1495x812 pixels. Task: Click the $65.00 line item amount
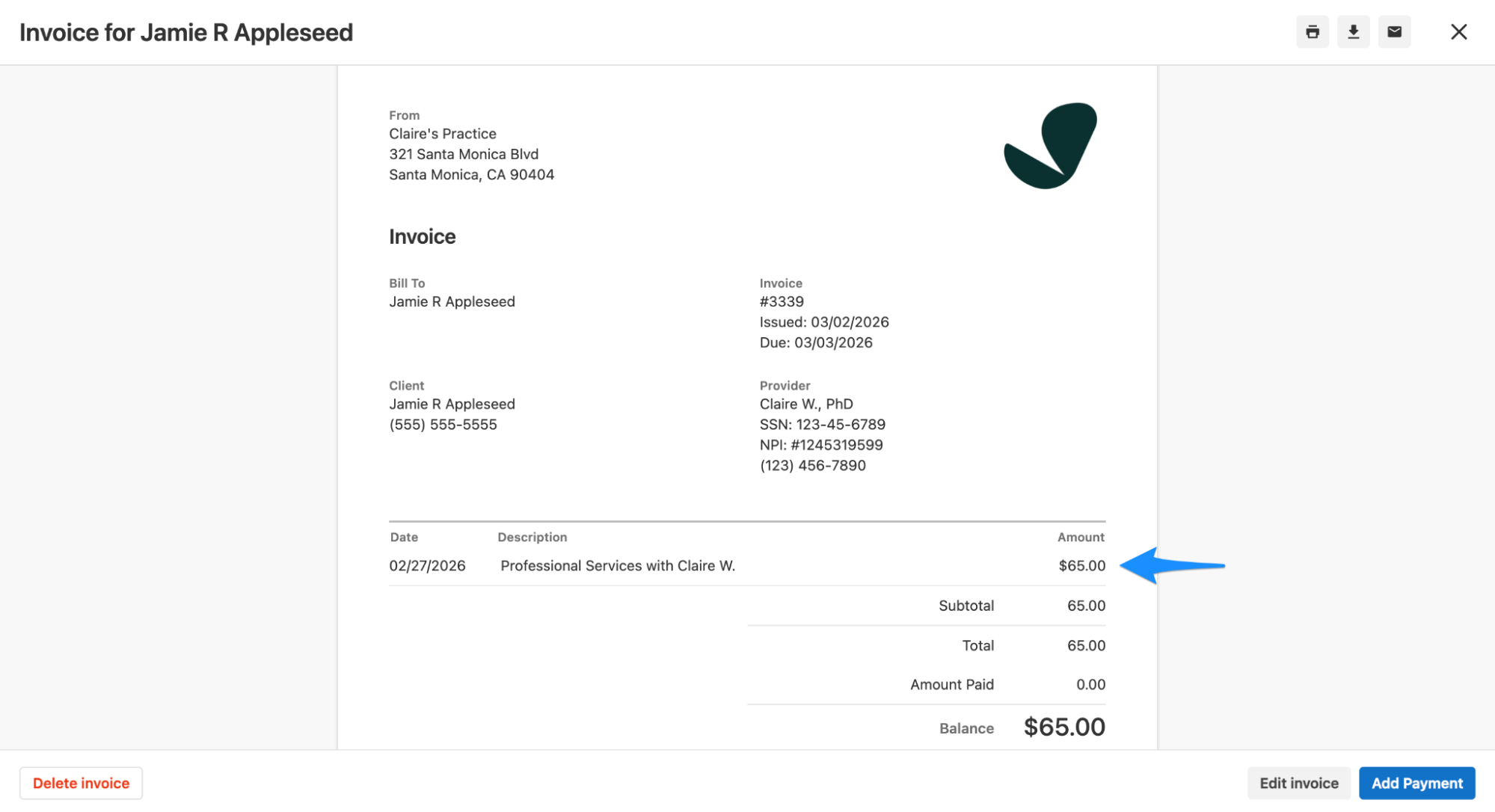click(1081, 566)
